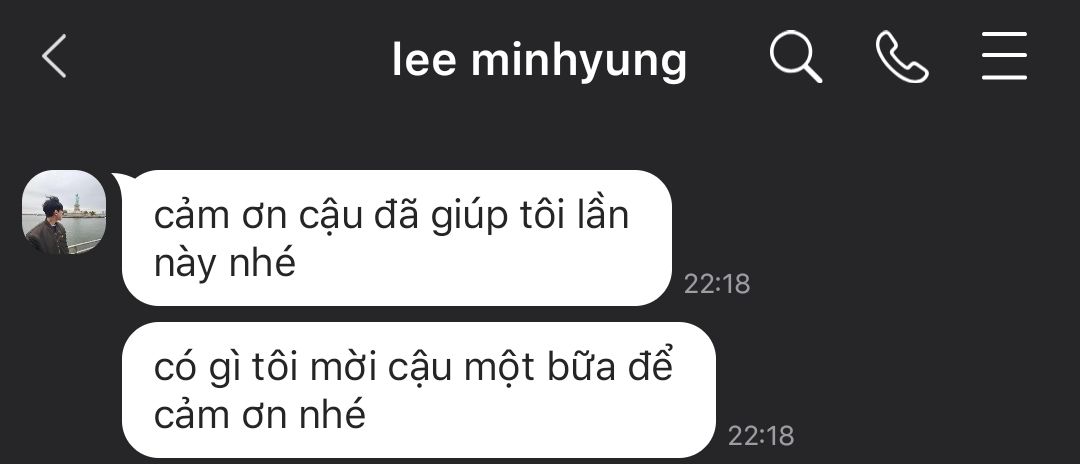Start a voice call with the phone icon
Viewport: 1080px width, 464px height.
pos(902,57)
